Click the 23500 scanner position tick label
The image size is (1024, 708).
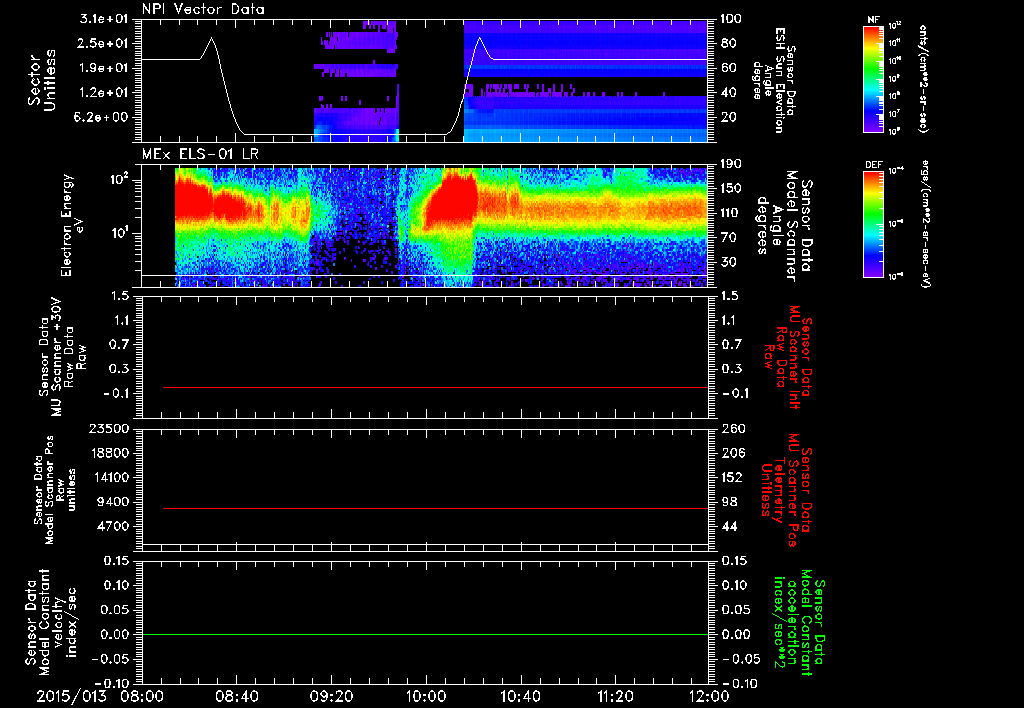[x=108, y=429]
